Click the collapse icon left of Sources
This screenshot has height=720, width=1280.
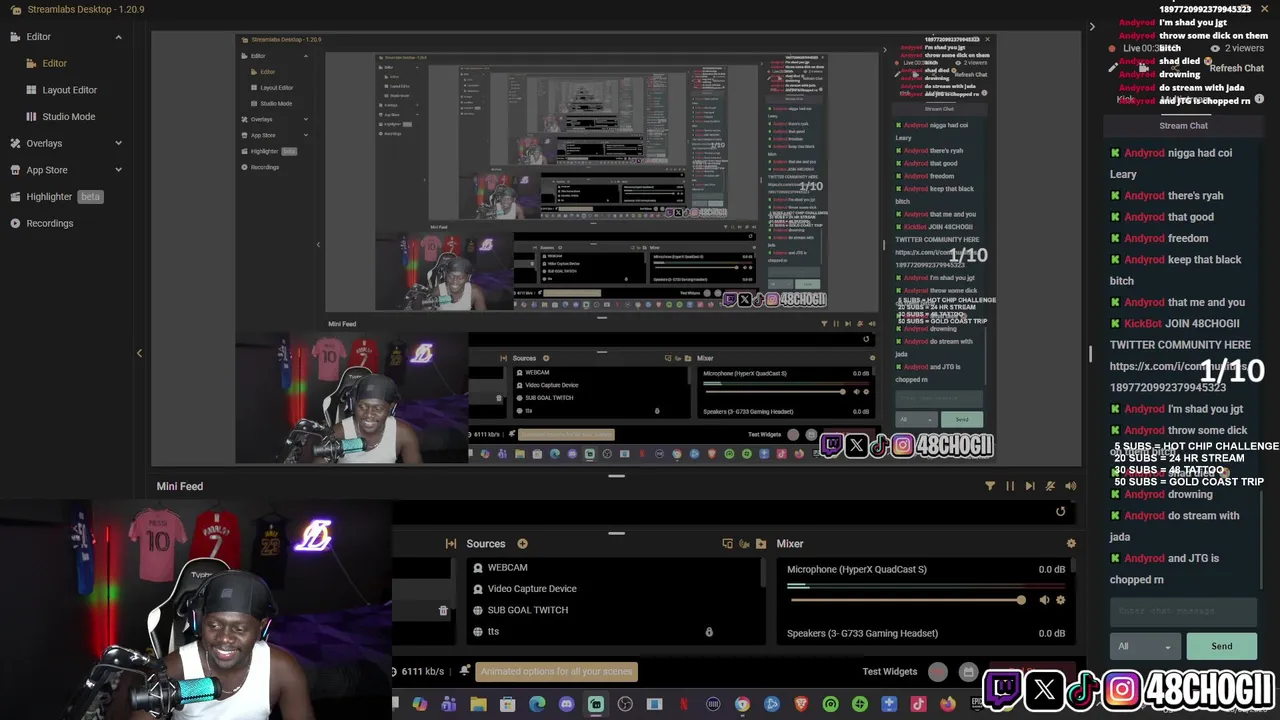pyautogui.click(x=451, y=544)
